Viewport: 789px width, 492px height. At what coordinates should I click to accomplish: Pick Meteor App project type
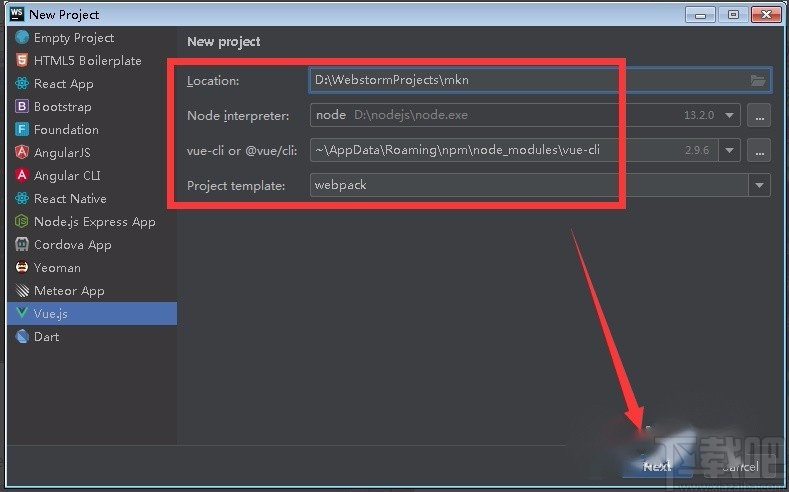coord(92,291)
